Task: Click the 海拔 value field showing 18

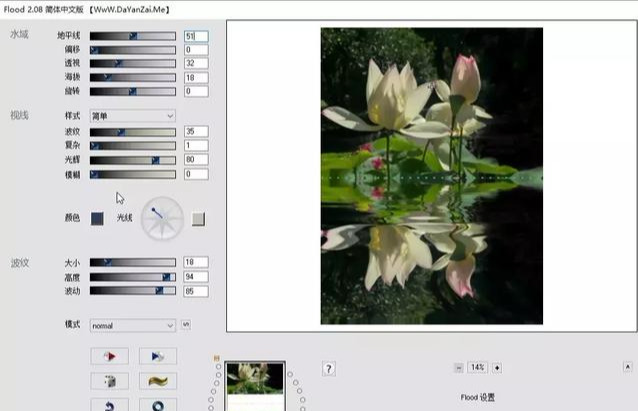Action: 196,77
